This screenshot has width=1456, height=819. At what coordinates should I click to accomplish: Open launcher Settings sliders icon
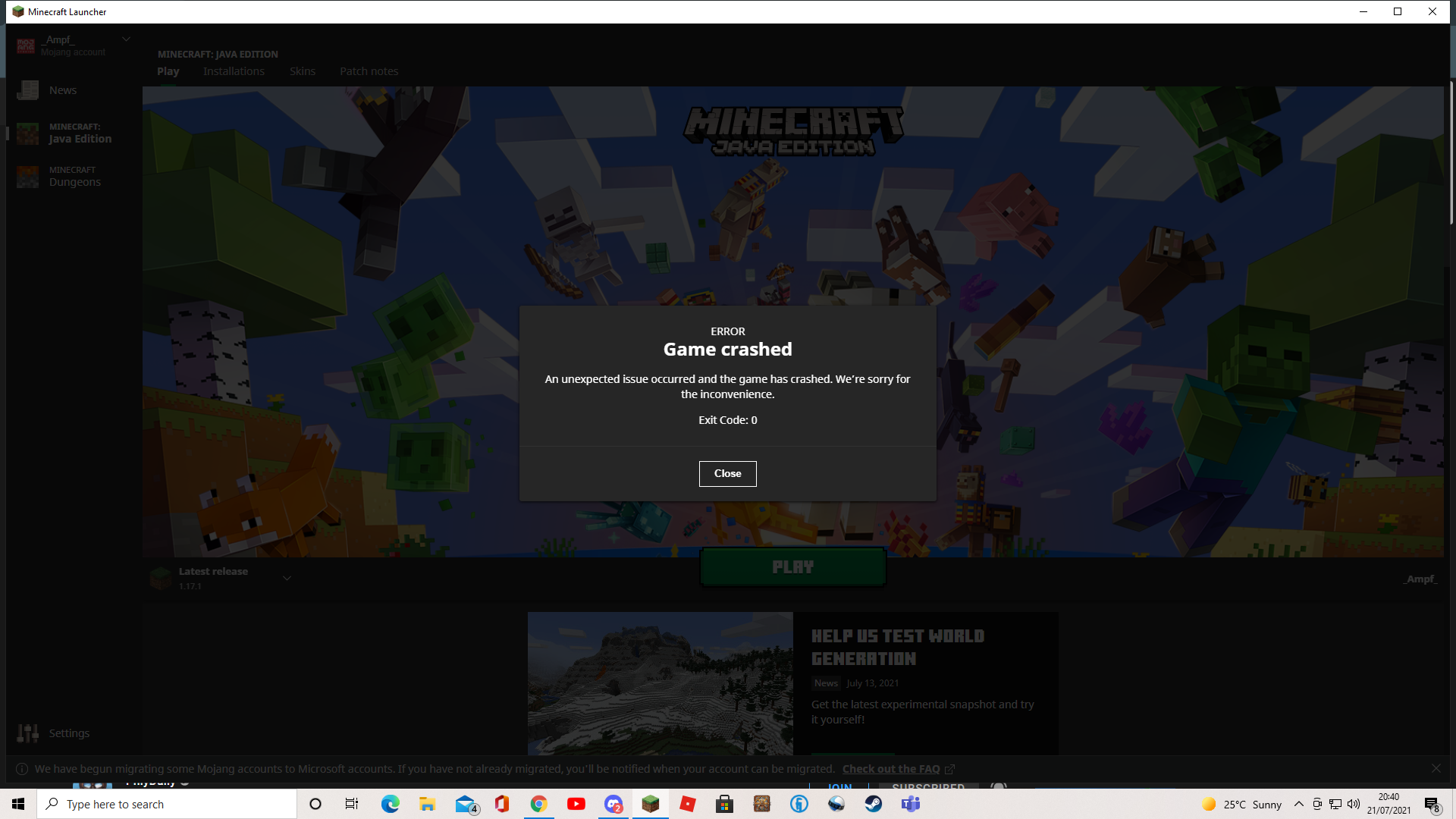[x=28, y=733]
